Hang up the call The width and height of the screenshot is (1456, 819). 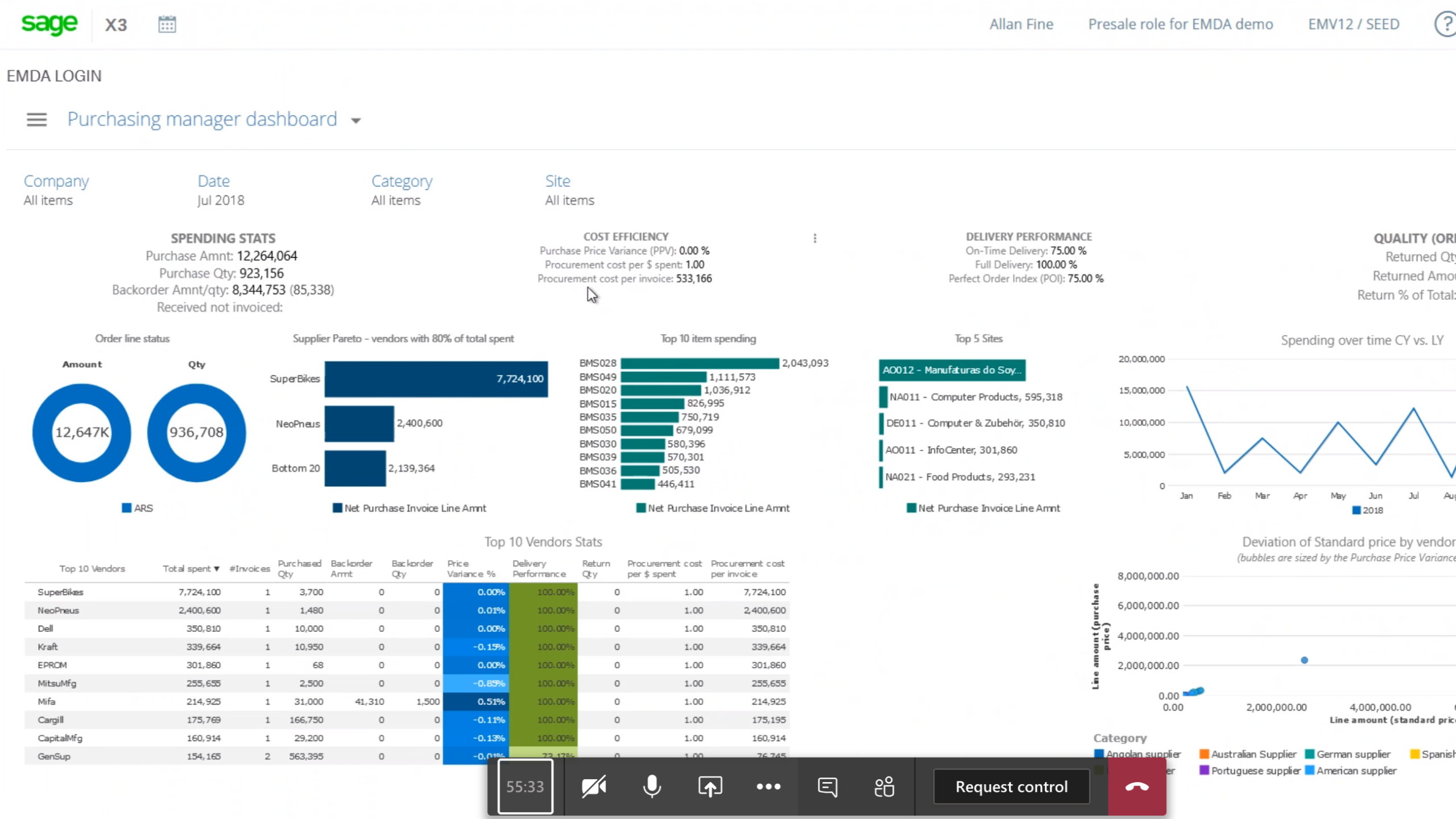click(x=1137, y=787)
